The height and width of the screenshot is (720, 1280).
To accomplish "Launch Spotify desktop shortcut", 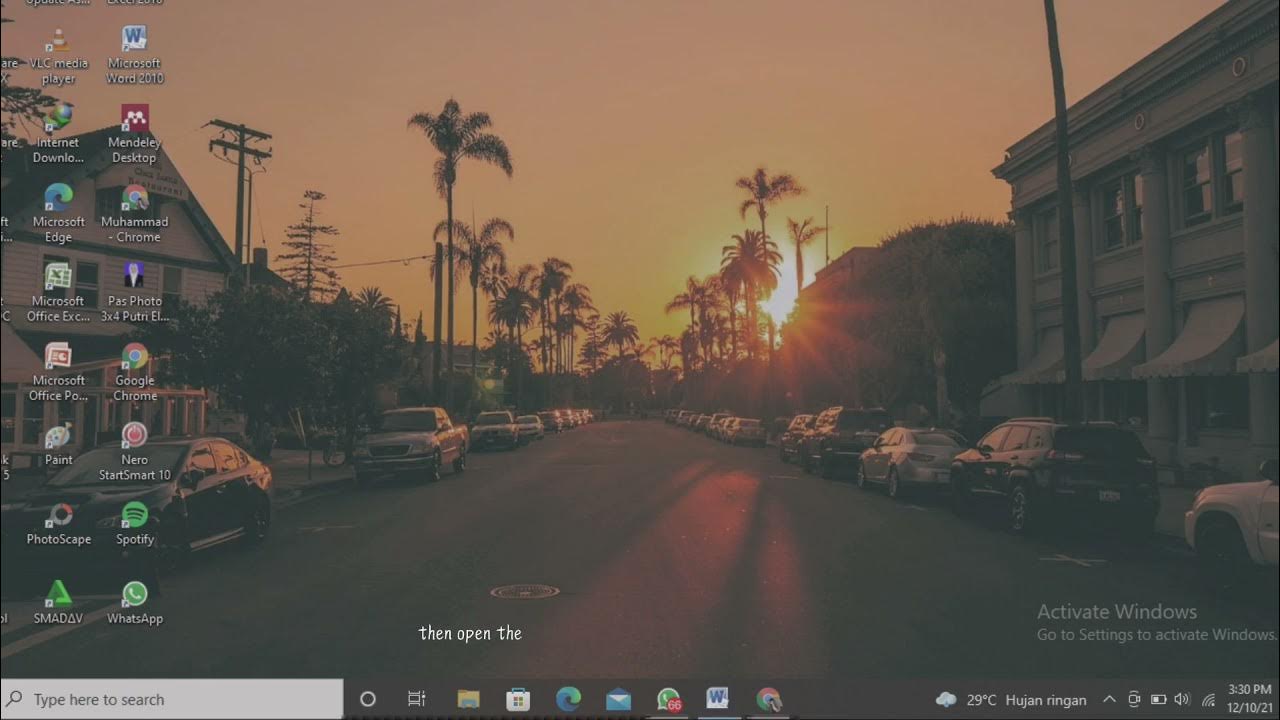I will pyautogui.click(x=134, y=523).
